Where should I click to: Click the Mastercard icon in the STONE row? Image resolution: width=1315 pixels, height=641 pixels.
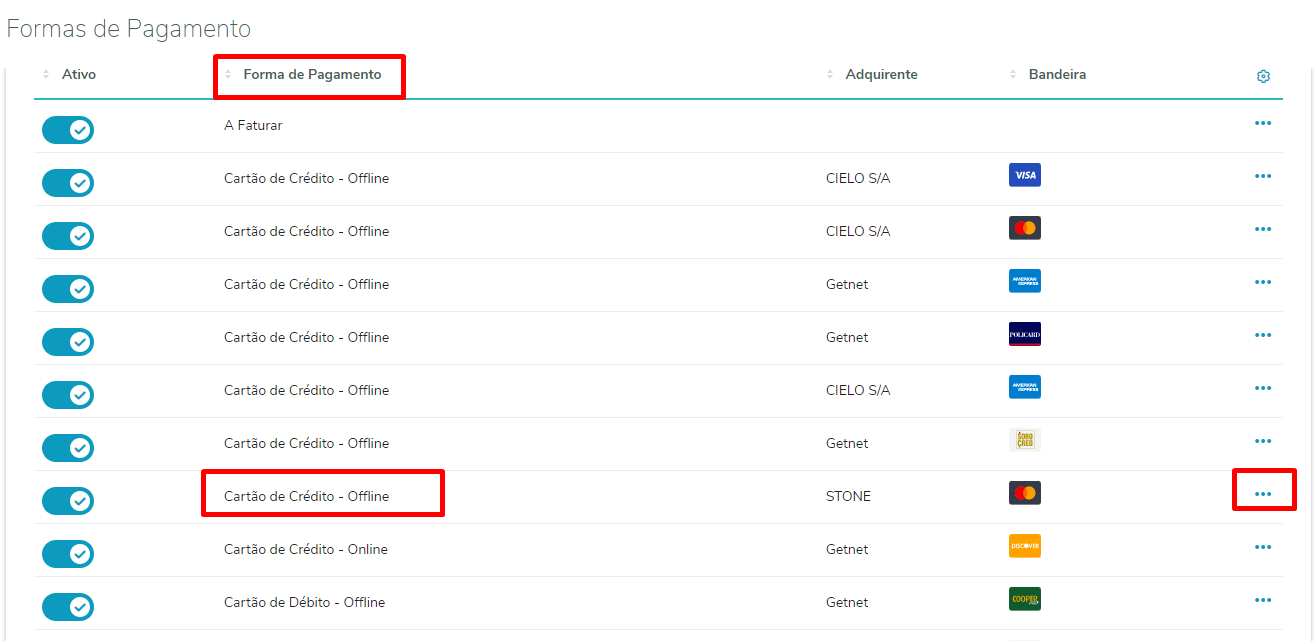click(1025, 493)
